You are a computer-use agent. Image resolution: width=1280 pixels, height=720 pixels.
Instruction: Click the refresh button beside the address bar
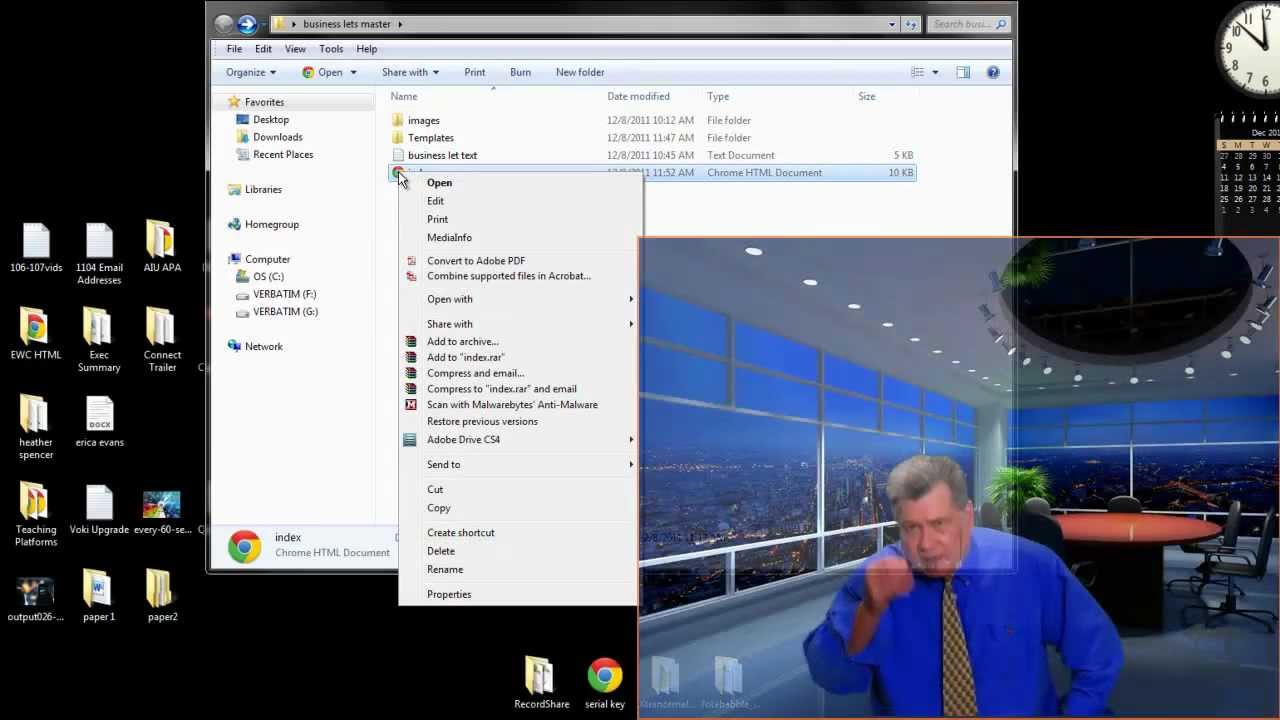tap(910, 24)
